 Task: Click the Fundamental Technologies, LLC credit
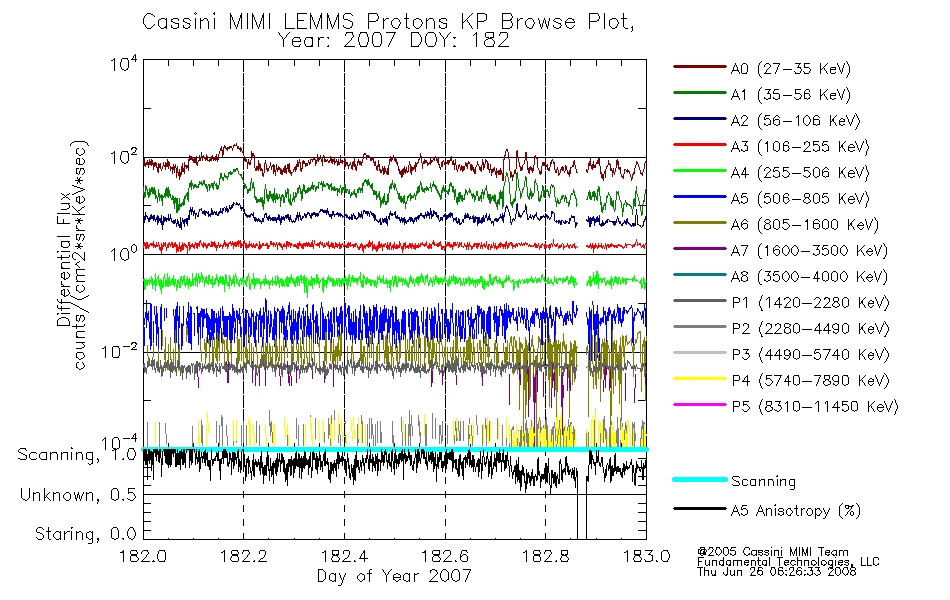point(788,561)
